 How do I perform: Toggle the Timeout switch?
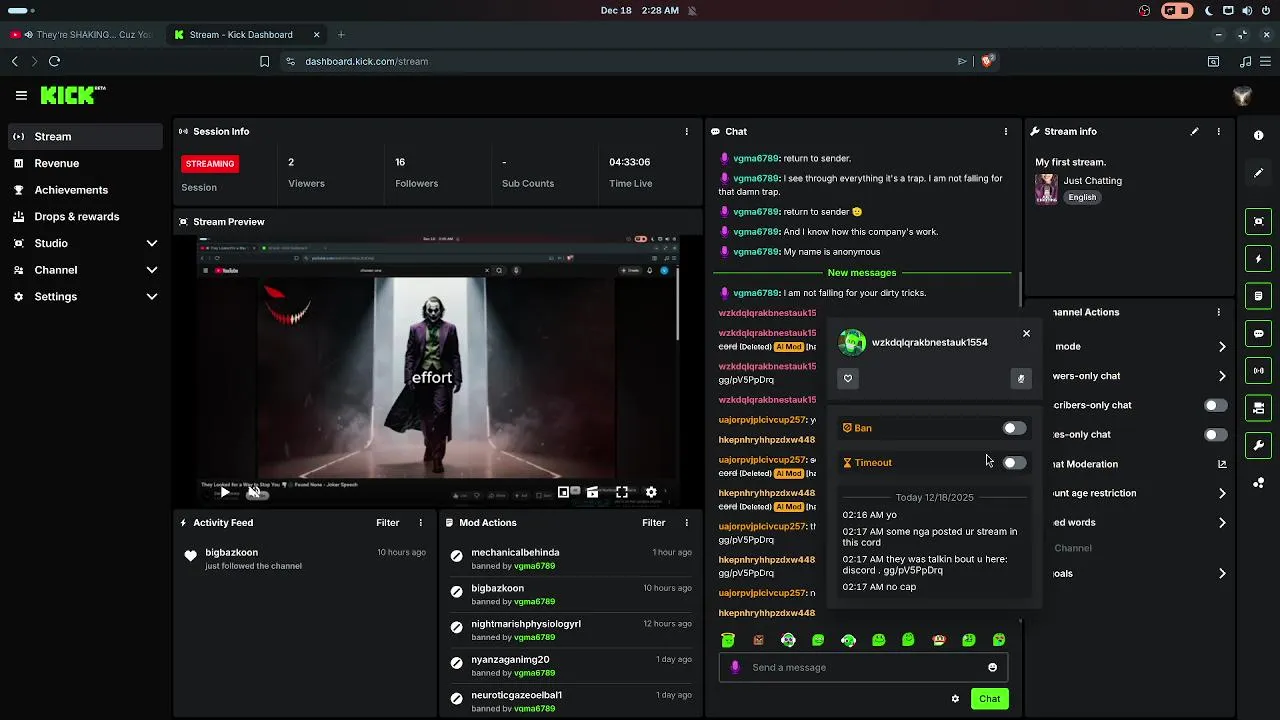(1014, 463)
